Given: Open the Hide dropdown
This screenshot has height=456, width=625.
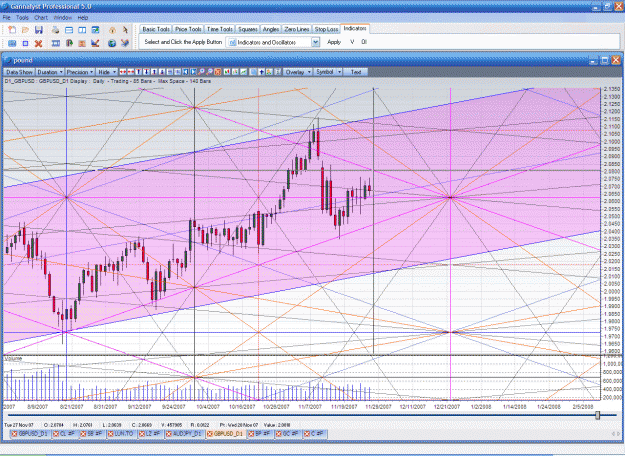Looking at the screenshot, I should (x=106, y=72).
